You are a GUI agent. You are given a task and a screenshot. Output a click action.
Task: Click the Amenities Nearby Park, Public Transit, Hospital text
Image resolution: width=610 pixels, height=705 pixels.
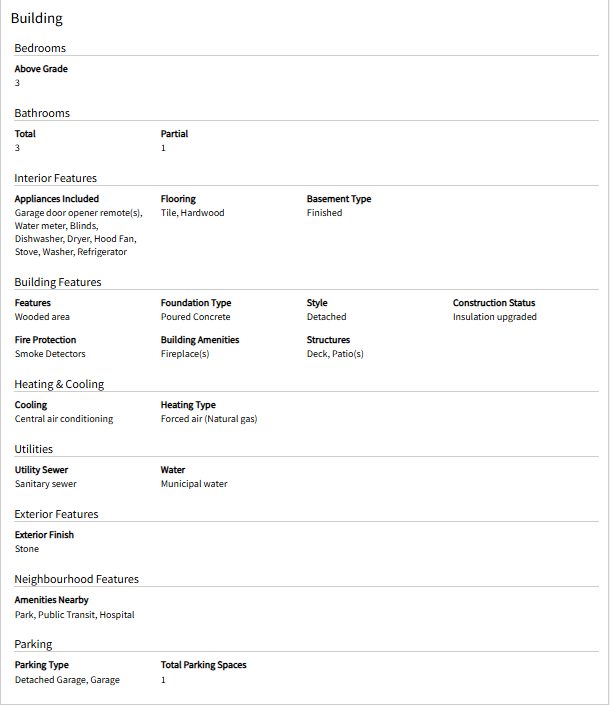coord(75,615)
